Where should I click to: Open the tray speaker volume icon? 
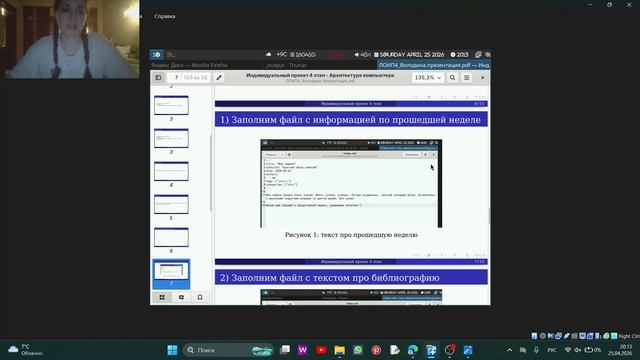click(578, 350)
